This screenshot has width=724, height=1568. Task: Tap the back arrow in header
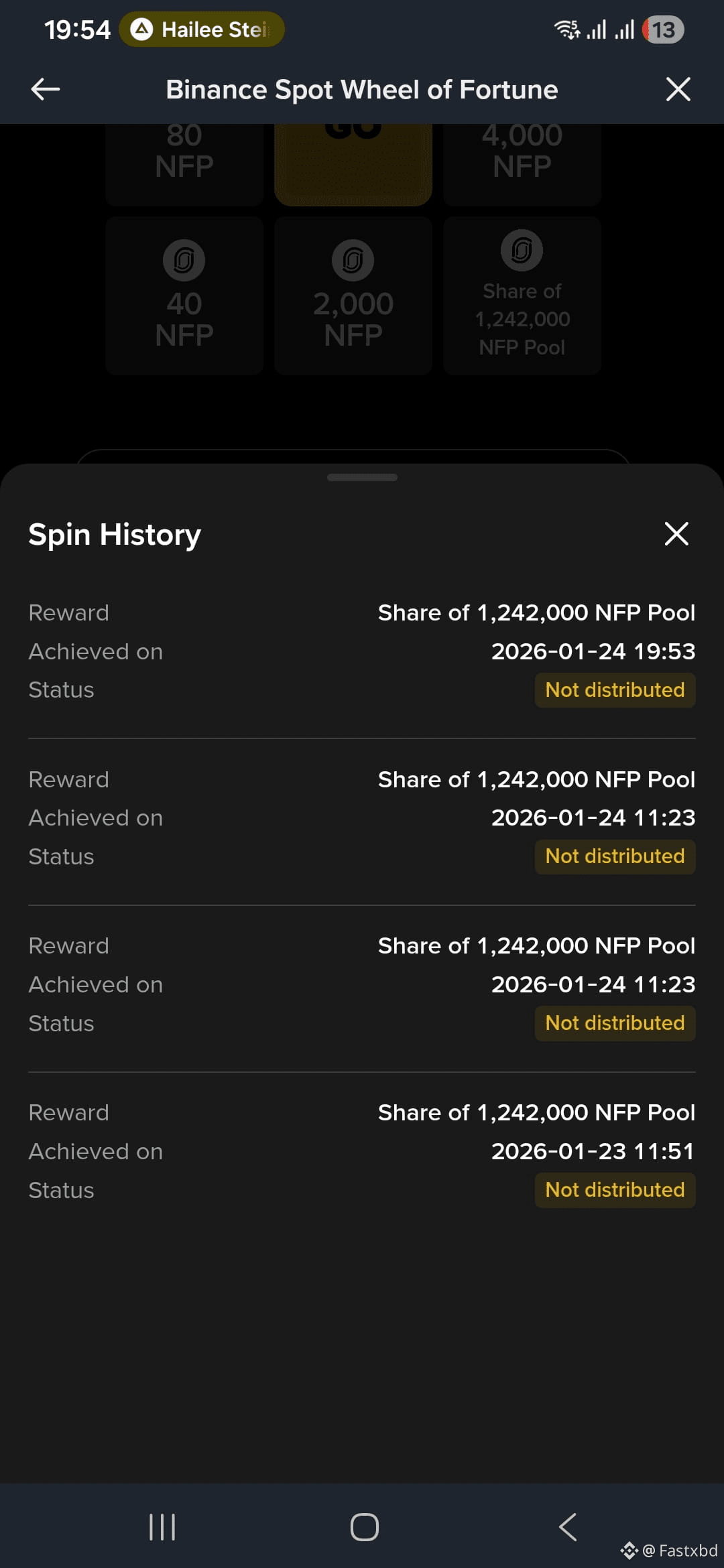(46, 89)
